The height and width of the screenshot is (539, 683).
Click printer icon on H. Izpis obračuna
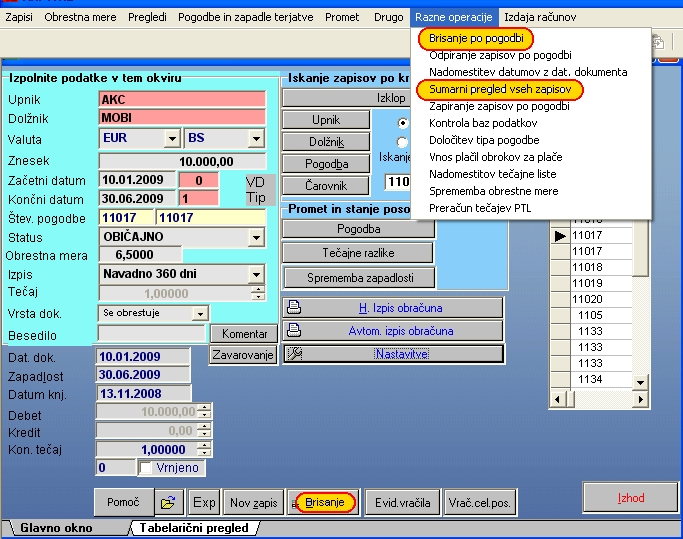tap(294, 308)
